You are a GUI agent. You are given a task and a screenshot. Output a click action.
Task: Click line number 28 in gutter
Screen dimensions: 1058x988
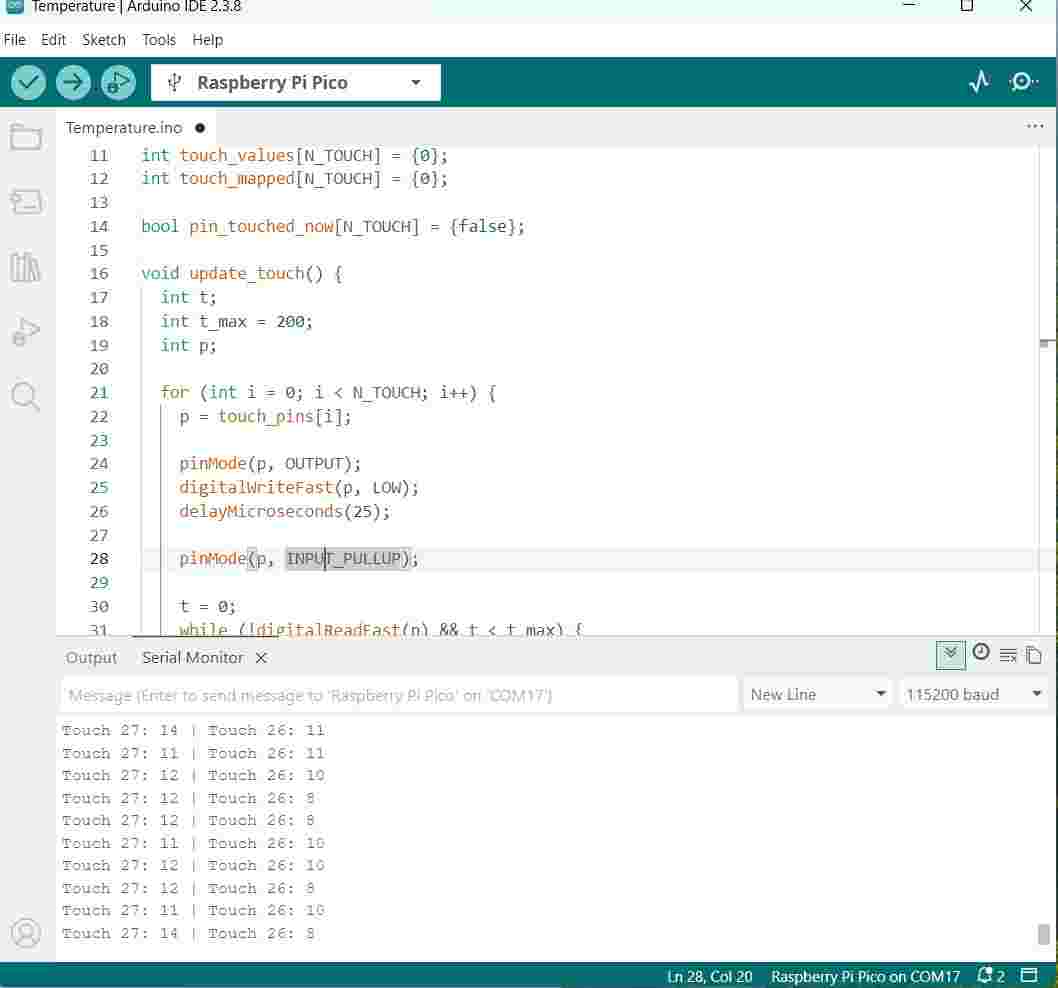tap(99, 559)
